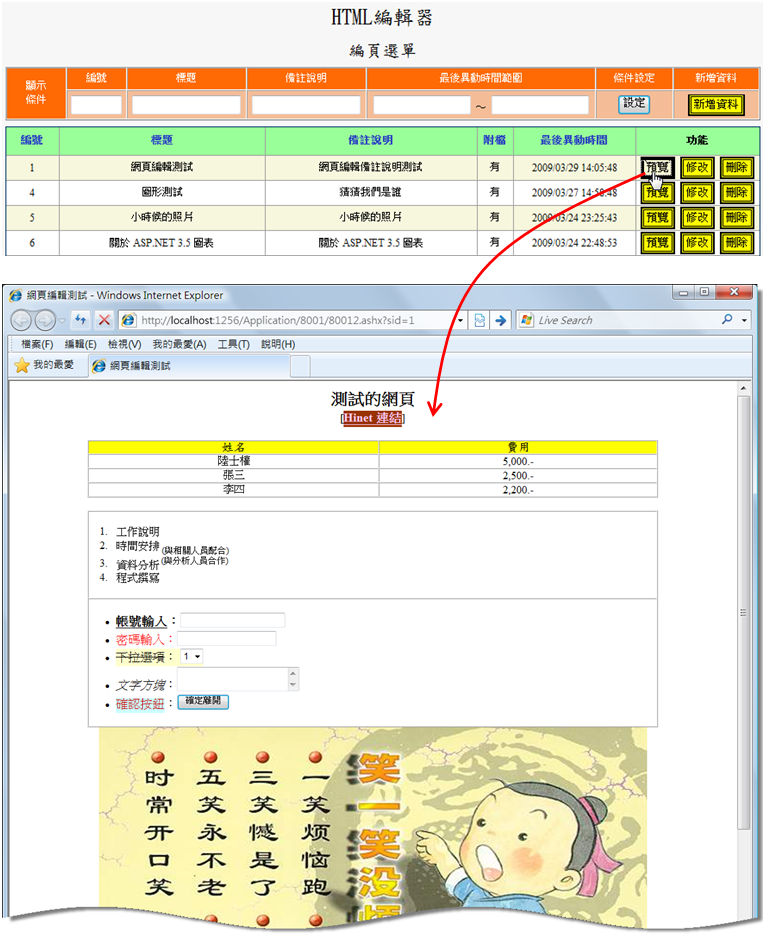Click the page scrollbar up arrow

click(x=743, y=388)
